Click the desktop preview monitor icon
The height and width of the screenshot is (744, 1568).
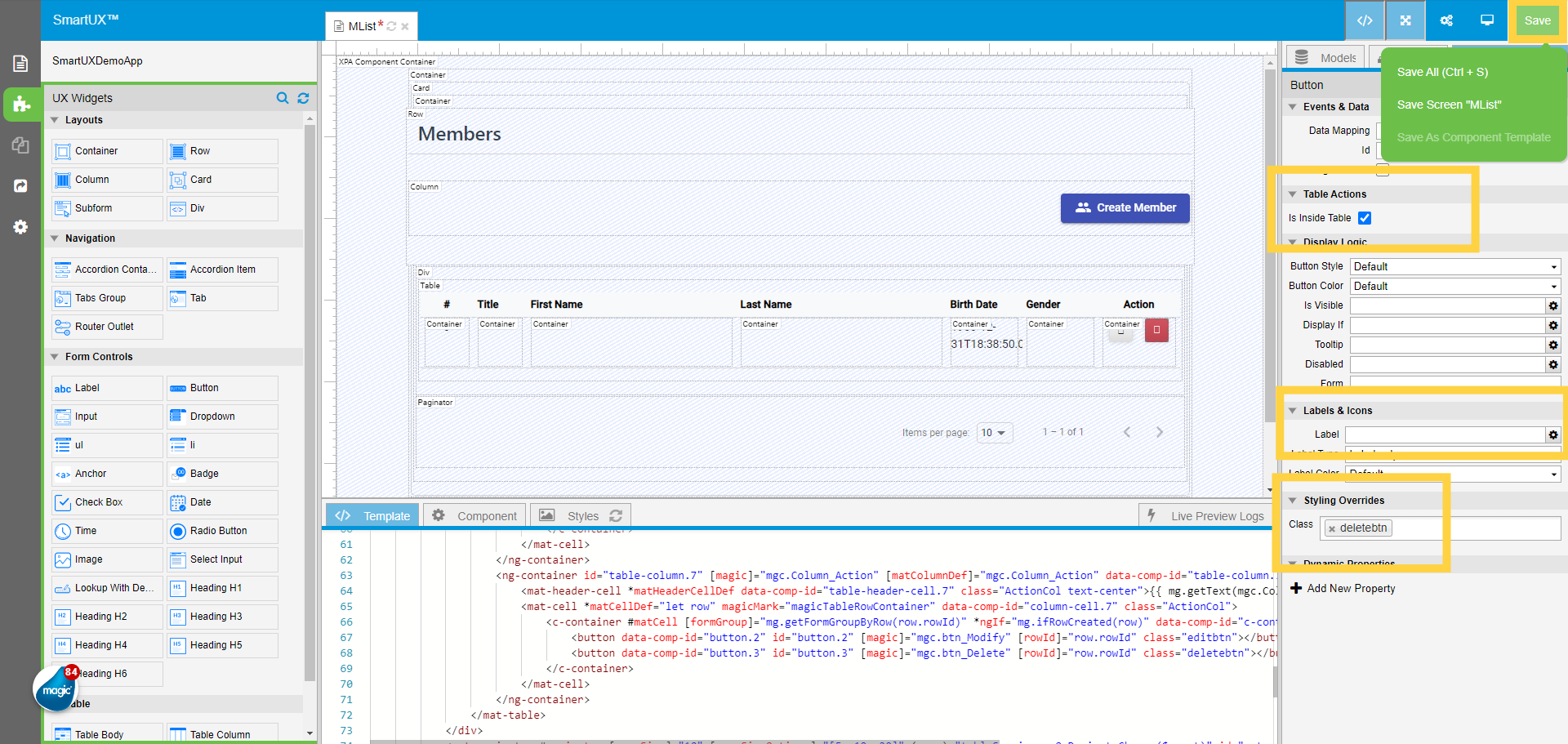point(1487,20)
